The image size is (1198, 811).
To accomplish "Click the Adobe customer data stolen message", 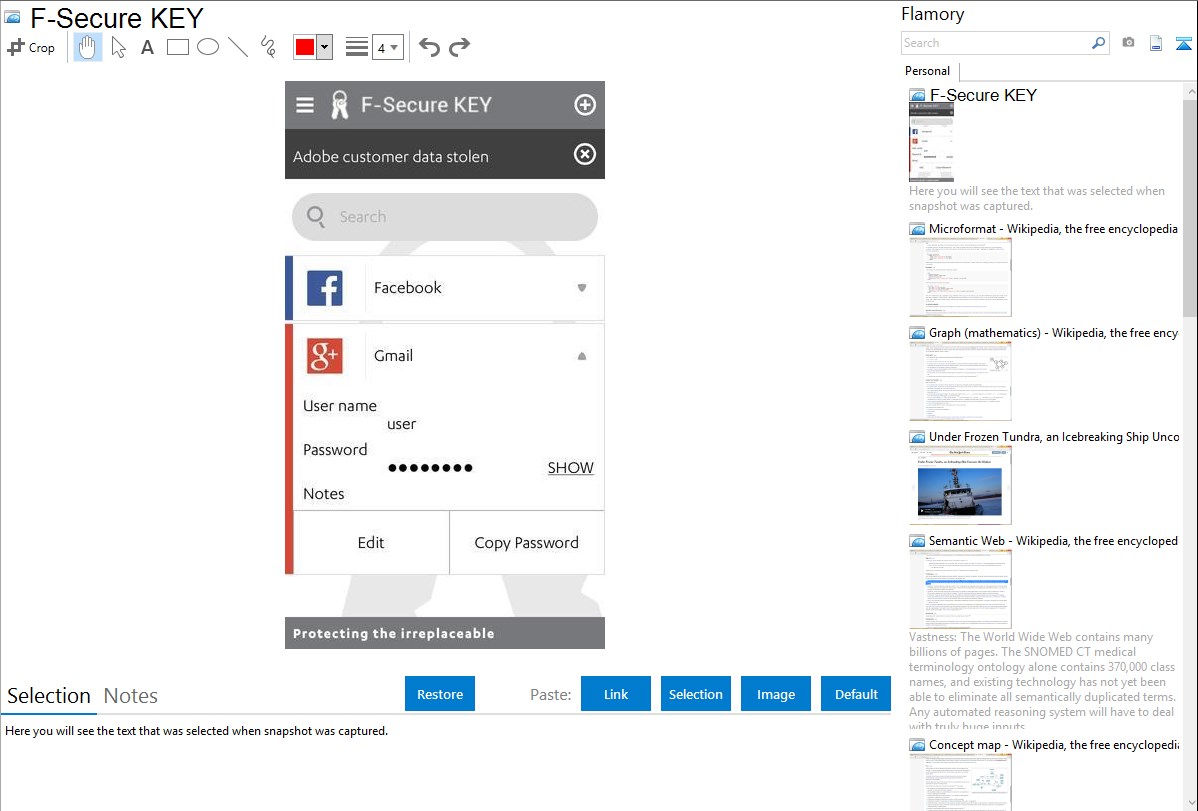I will 391,157.
